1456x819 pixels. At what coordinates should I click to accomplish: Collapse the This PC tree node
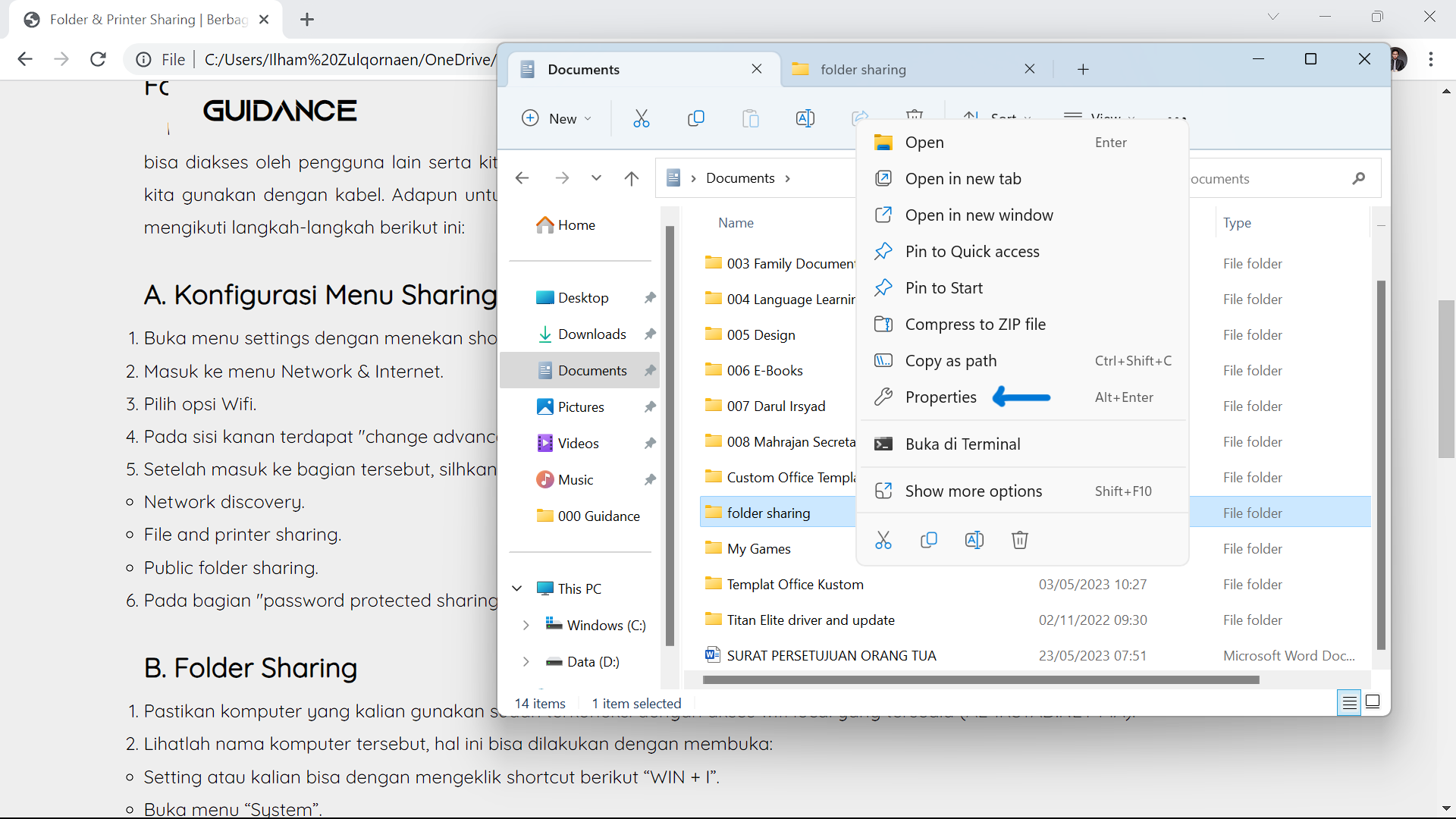[517, 588]
